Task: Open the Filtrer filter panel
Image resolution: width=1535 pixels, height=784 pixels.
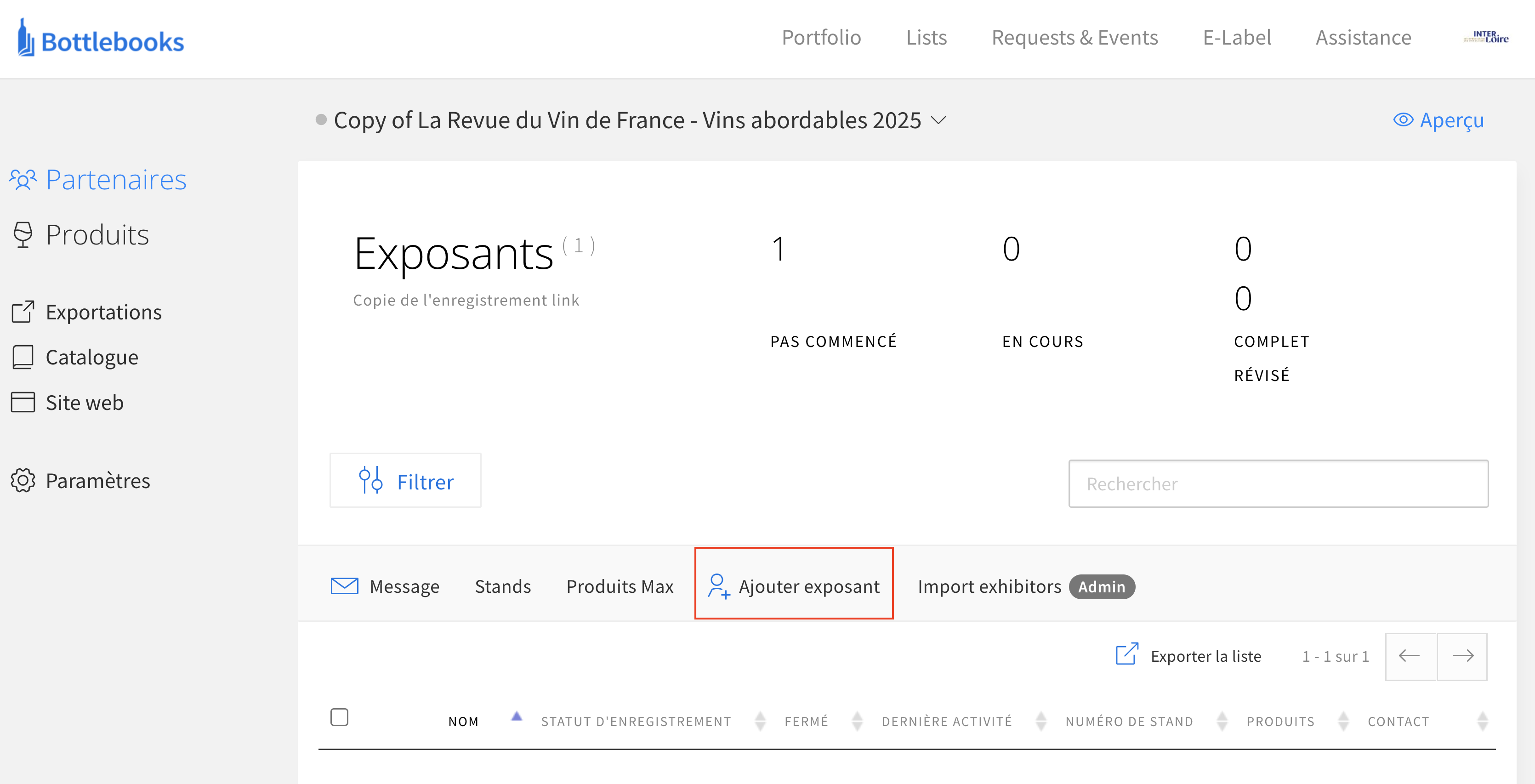Action: [405, 481]
